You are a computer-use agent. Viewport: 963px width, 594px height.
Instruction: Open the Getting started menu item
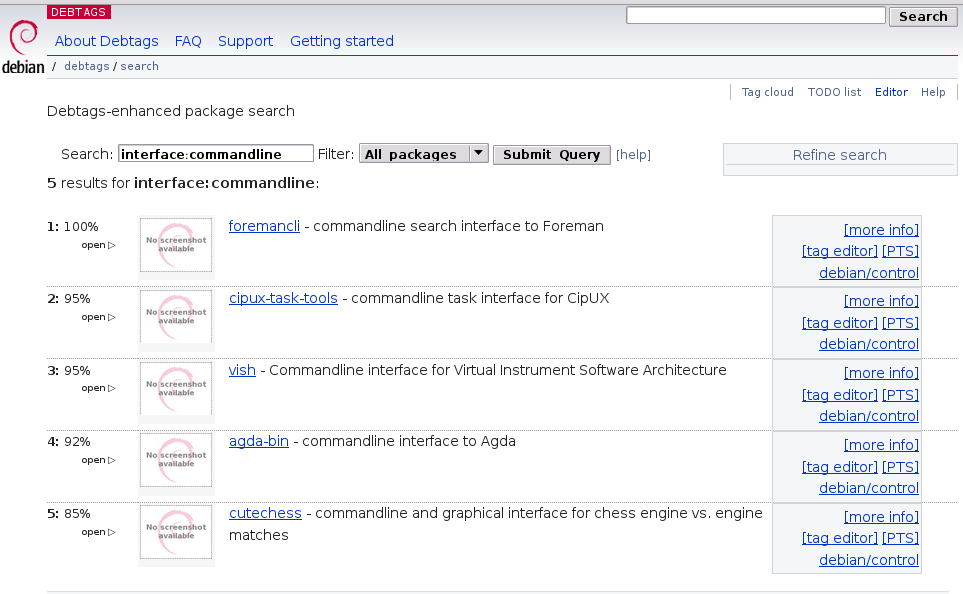click(342, 41)
